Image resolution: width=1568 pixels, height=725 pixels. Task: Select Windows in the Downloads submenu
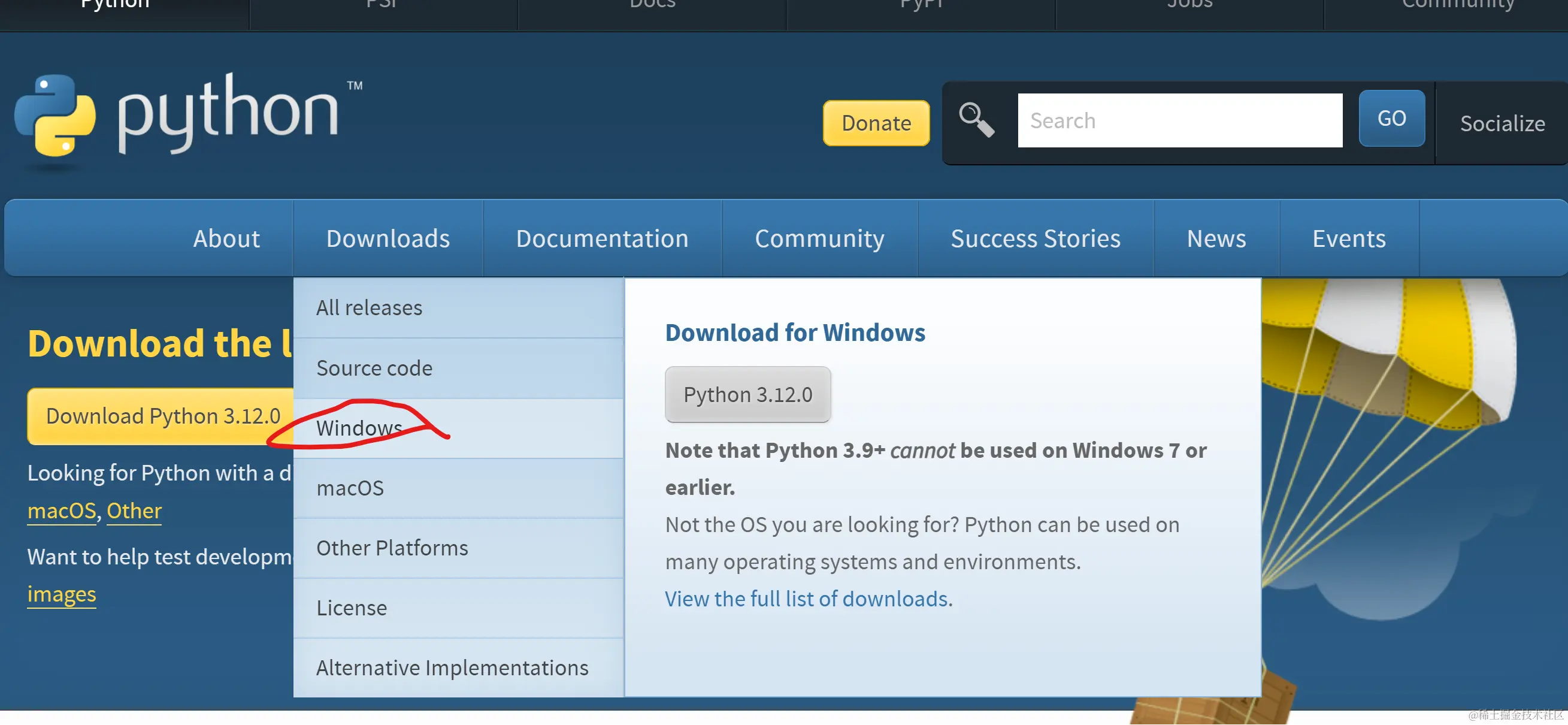[x=359, y=428]
